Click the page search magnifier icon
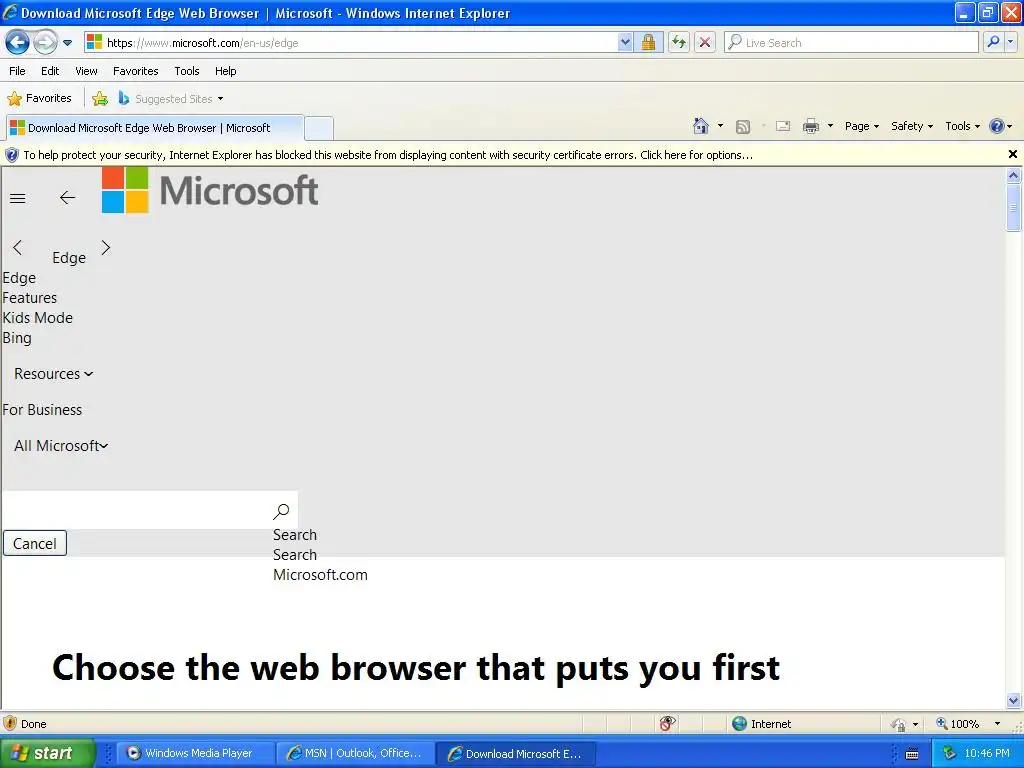Viewport: 1024px width, 768px height. (x=281, y=511)
